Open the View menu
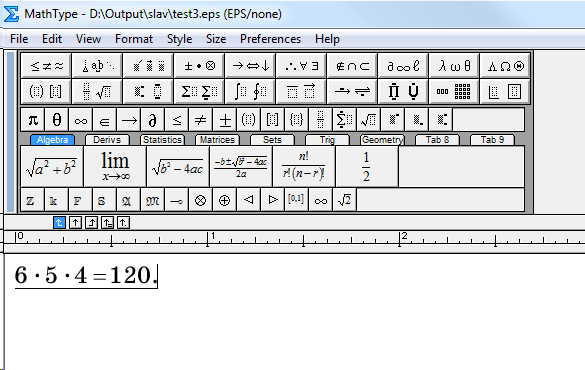585x370 pixels. [88, 39]
